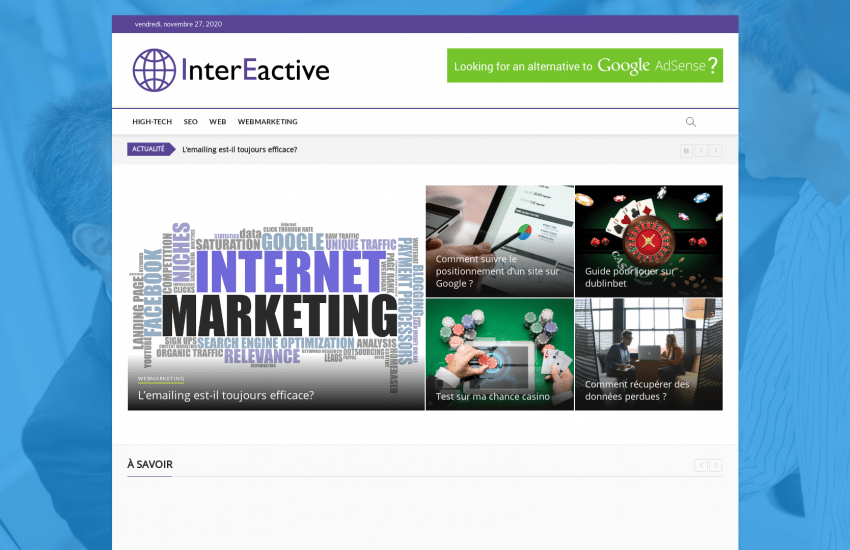Click the InterEactive globe logo
The height and width of the screenshot is (550, 850).
click(x=154, y=70)
